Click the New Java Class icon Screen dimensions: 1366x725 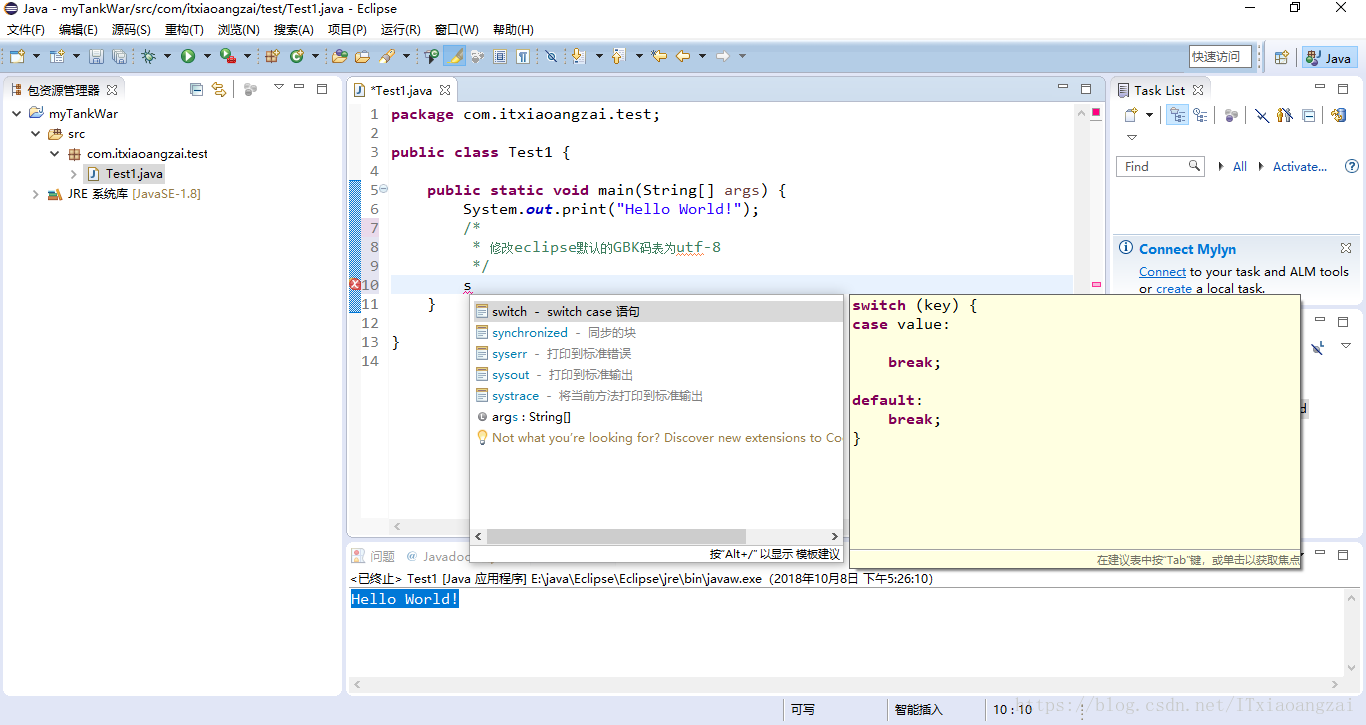pos(297,57)
